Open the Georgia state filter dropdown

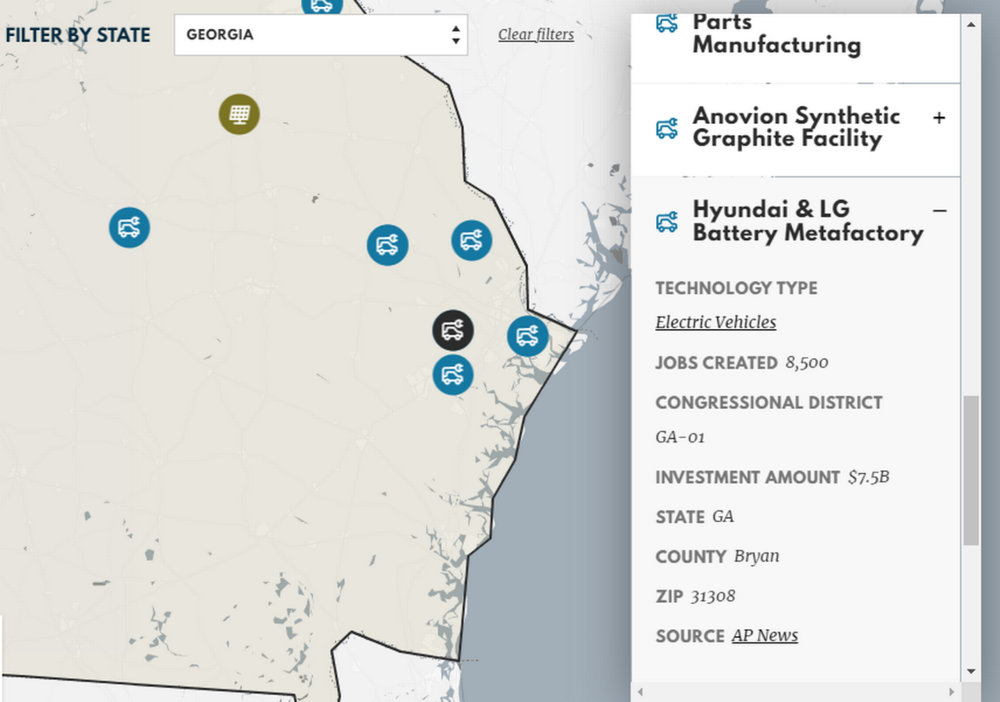[321, 34]
